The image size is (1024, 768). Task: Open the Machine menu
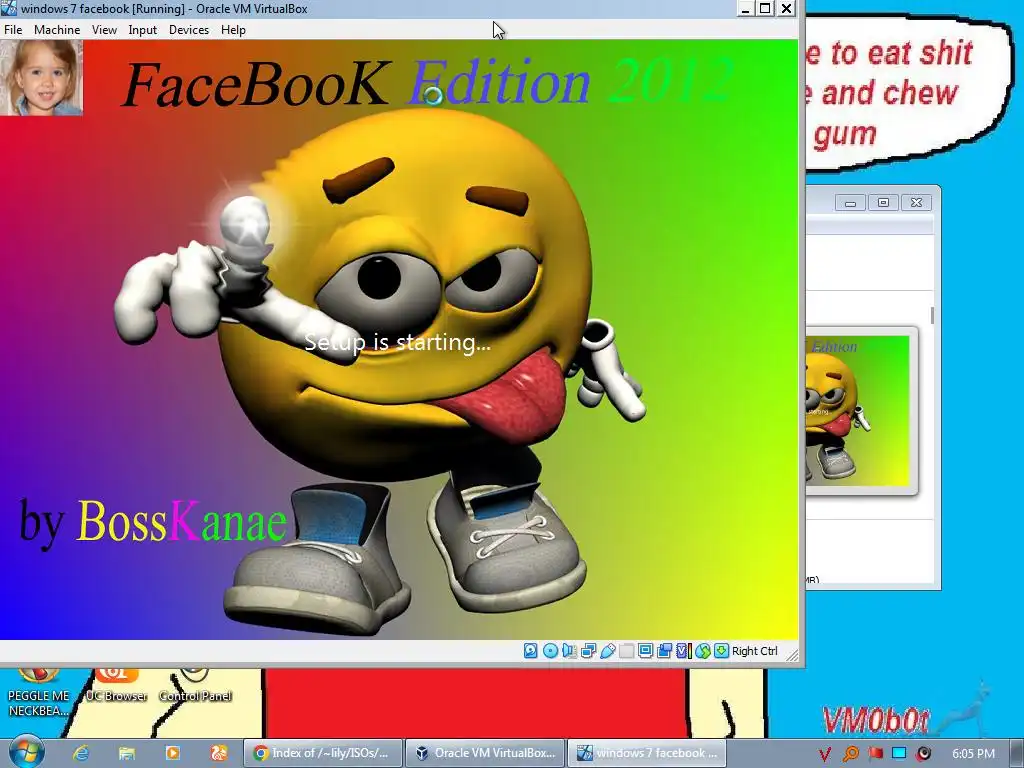point(57,29)
